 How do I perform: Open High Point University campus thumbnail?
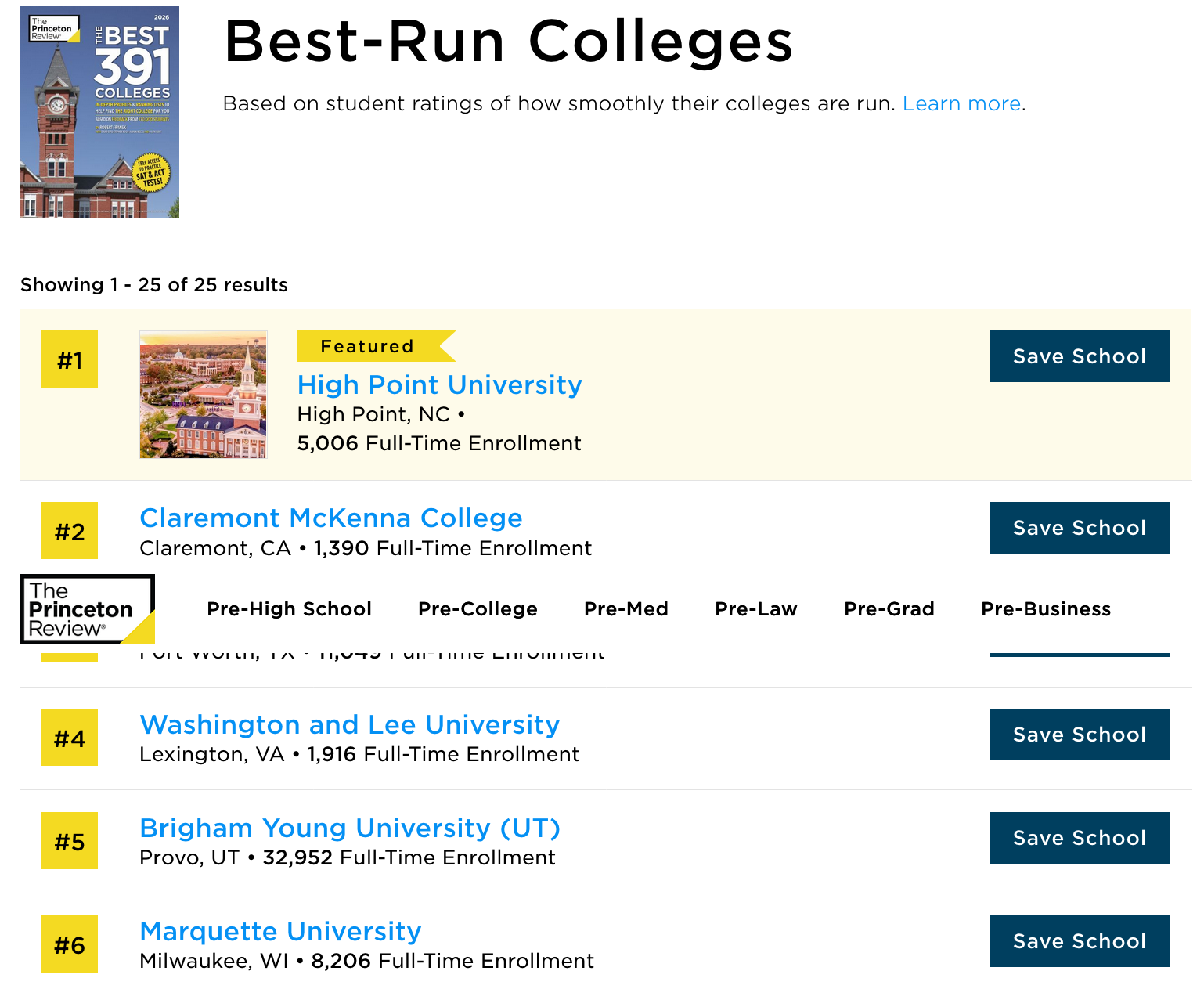pos(204,394)
